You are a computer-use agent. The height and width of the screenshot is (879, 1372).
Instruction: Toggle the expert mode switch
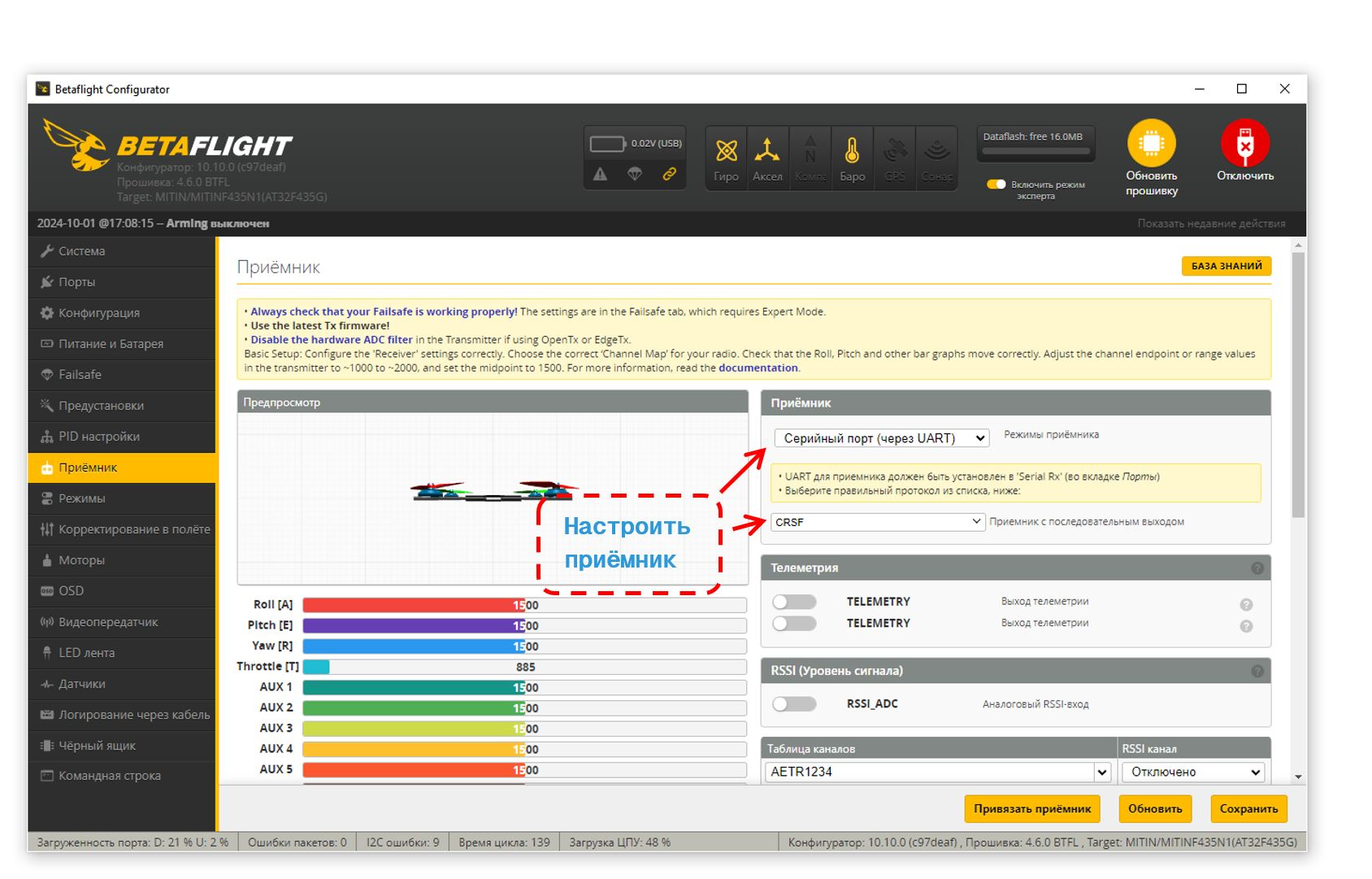point(996,185)
